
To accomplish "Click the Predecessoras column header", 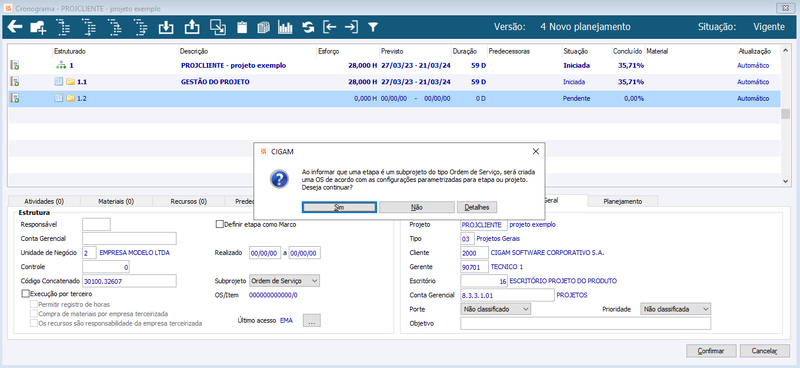I will pos(509,52).
